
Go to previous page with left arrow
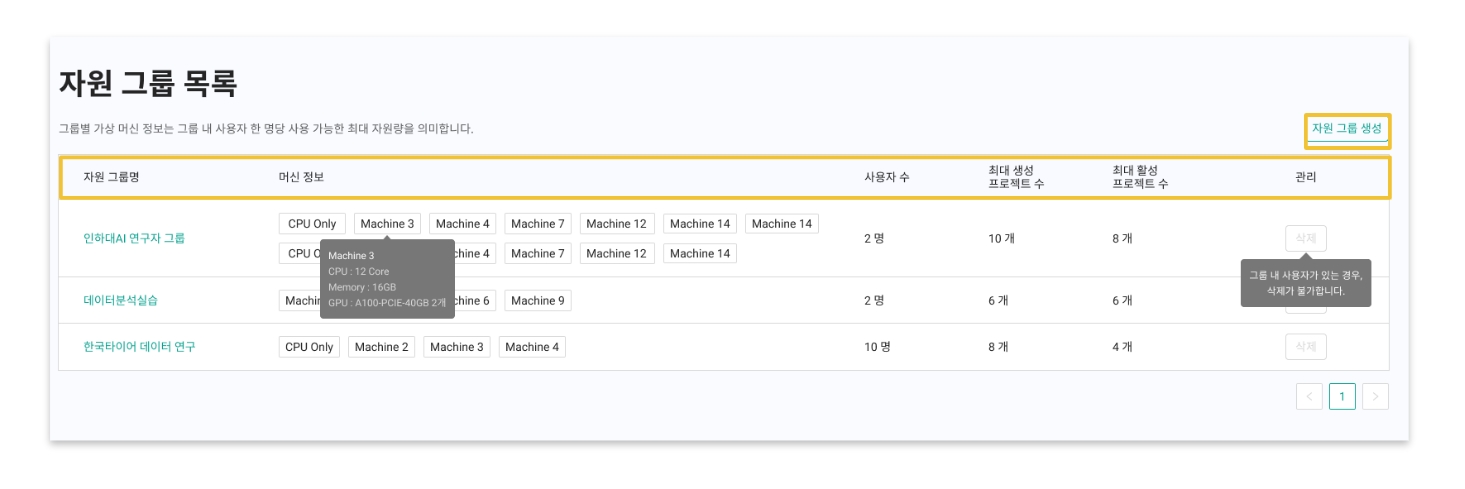point(1309,397)
